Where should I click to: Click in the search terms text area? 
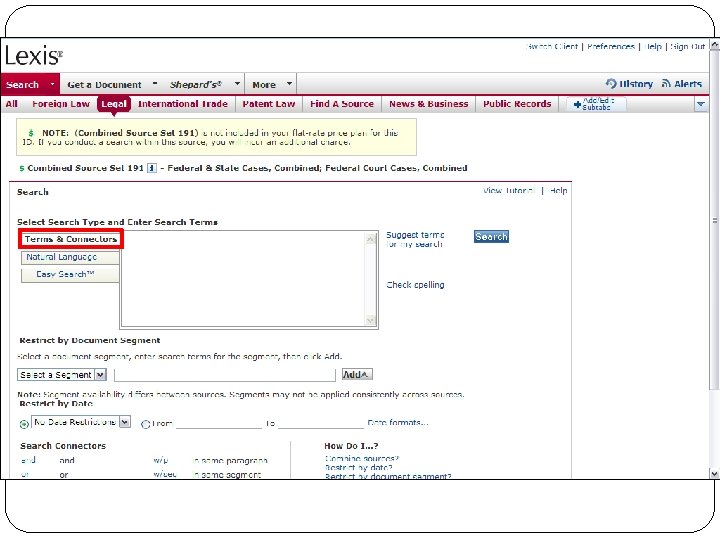[243, 280]
